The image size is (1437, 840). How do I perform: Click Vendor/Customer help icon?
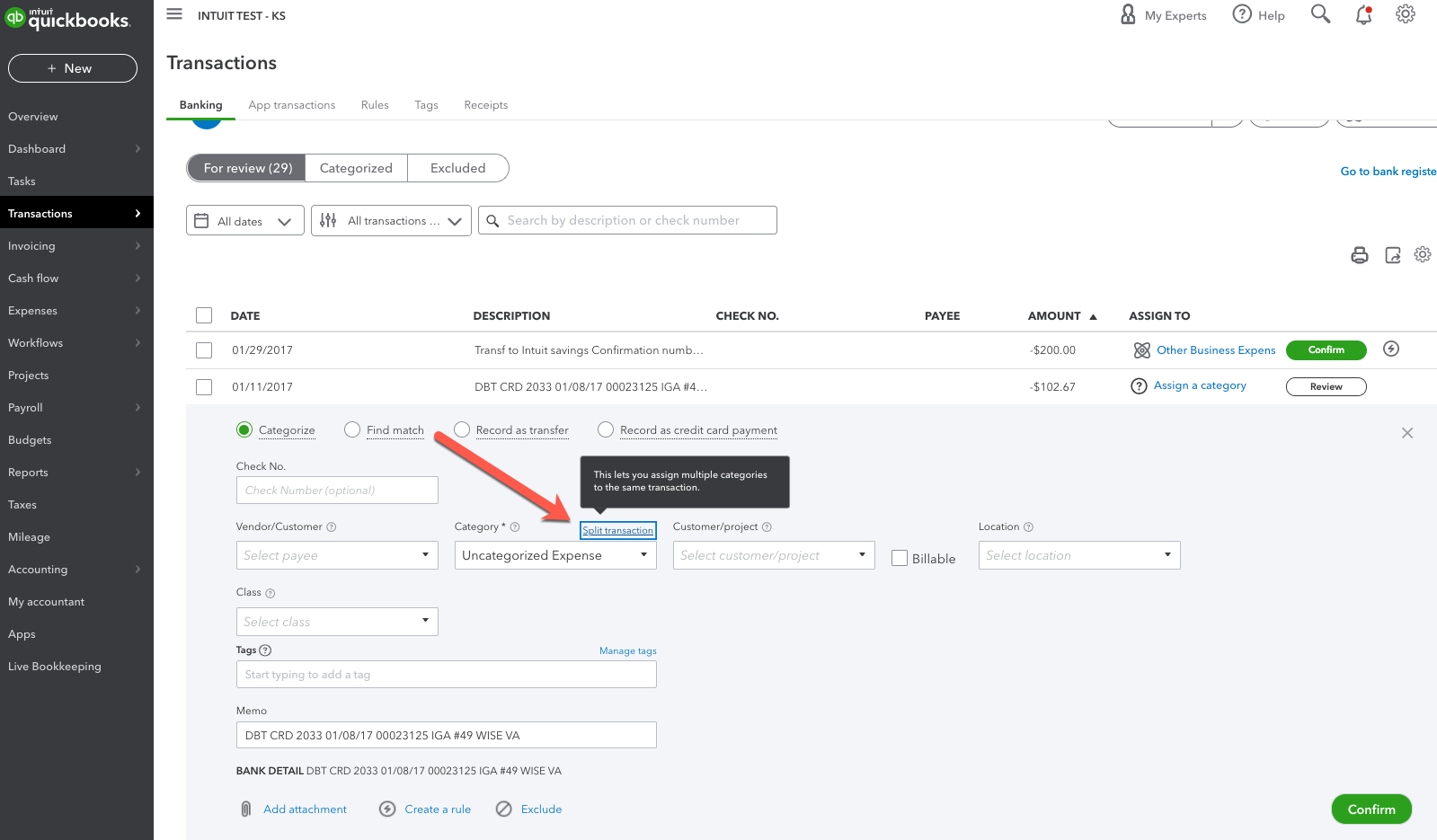click(x=332, y=527)
